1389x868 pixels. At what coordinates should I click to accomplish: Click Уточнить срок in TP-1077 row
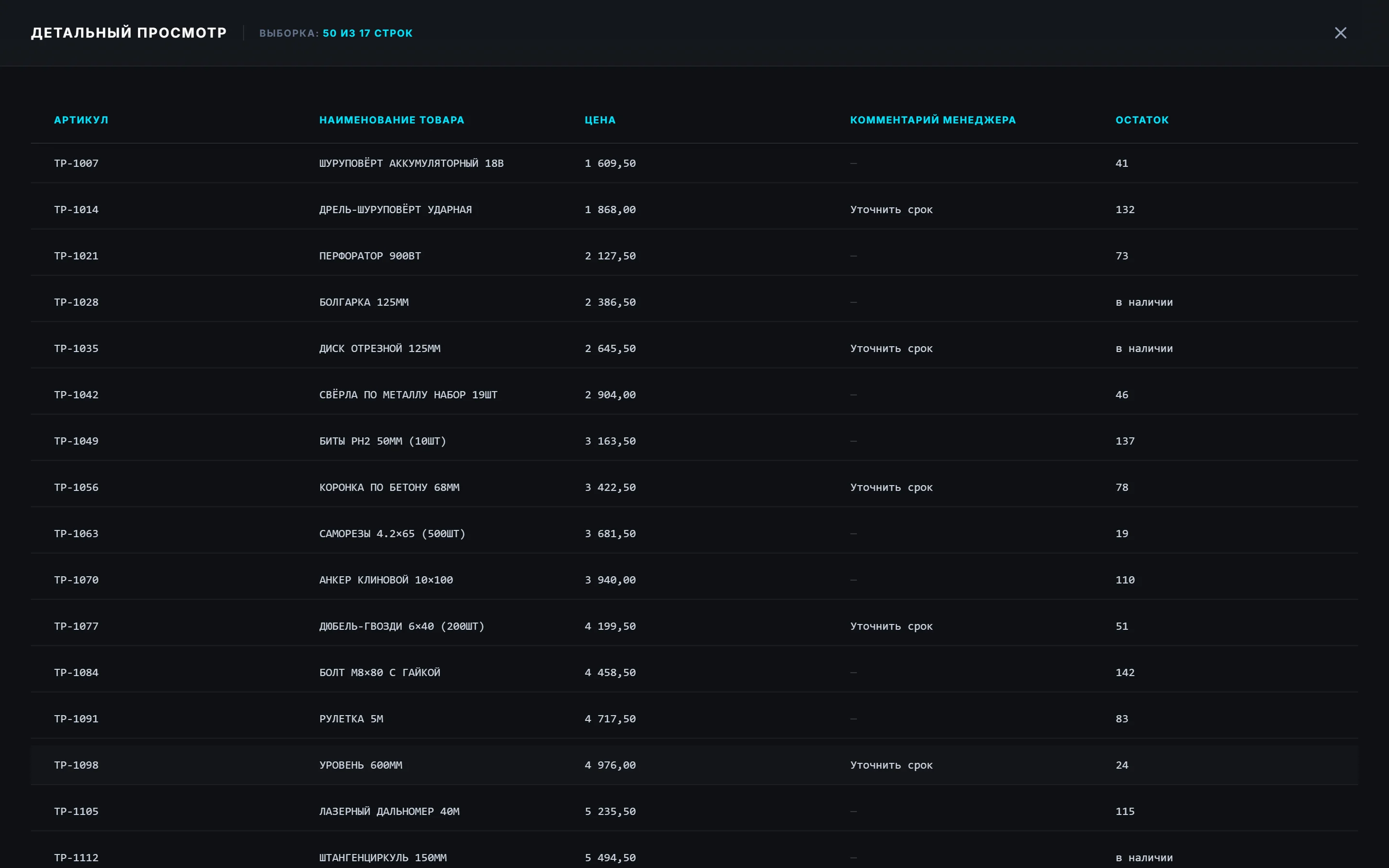pos(891,626)
